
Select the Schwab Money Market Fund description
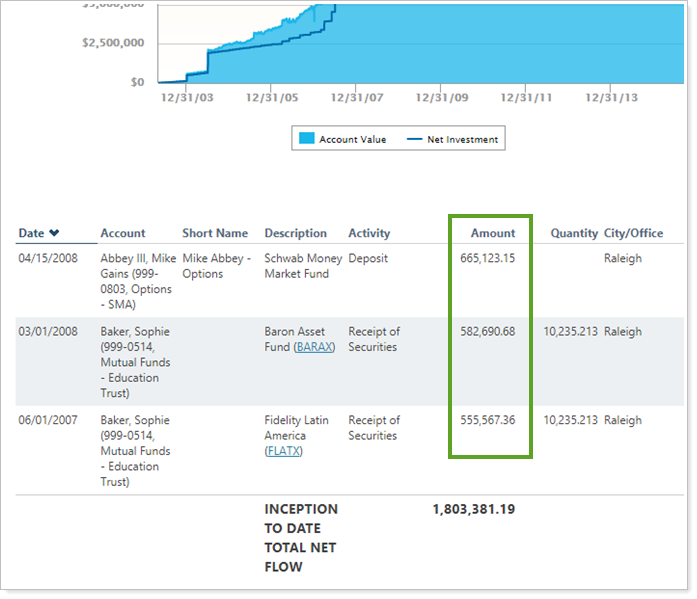(297, 266)
